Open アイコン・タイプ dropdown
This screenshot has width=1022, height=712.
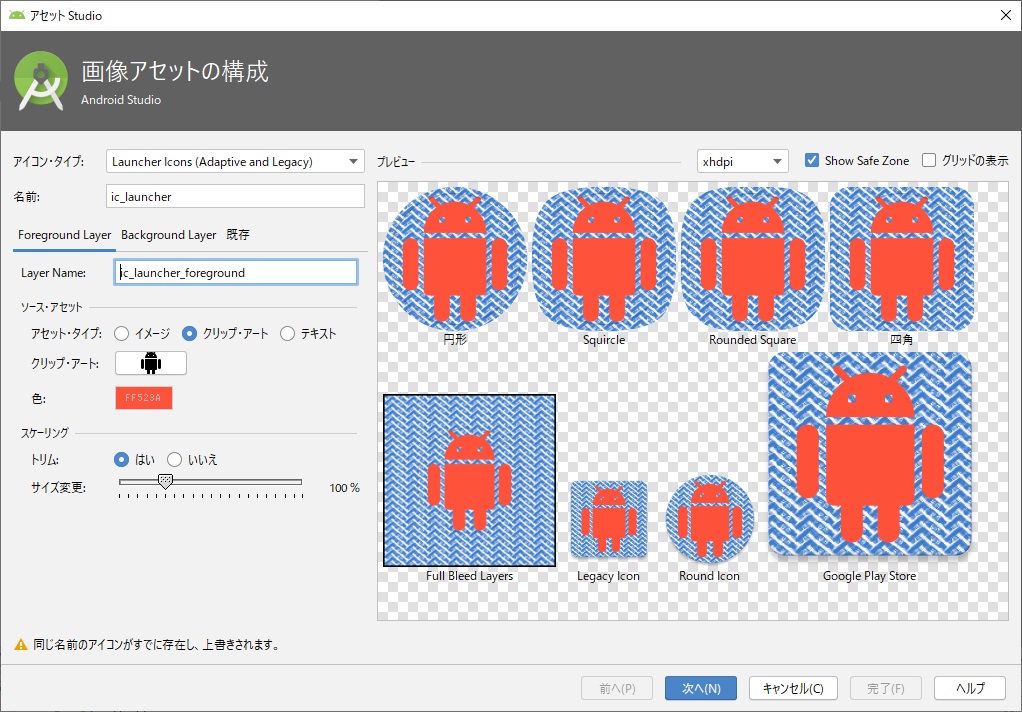tap(235, 162)
